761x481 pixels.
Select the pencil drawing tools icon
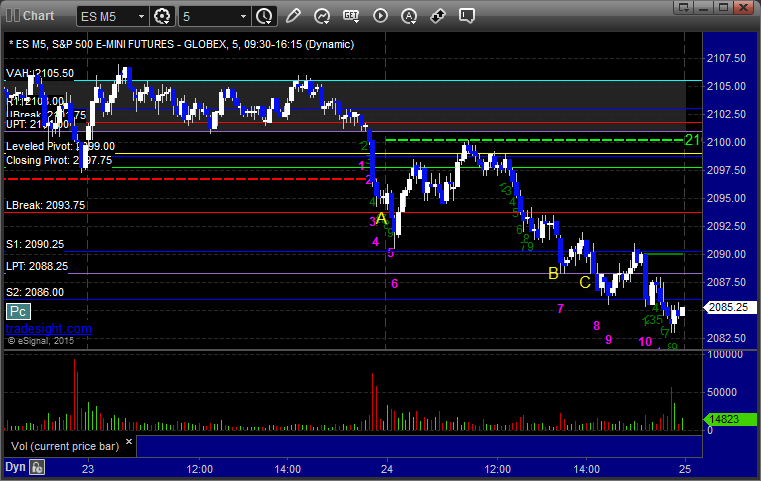pyautogui.click(x=293, y=16)
